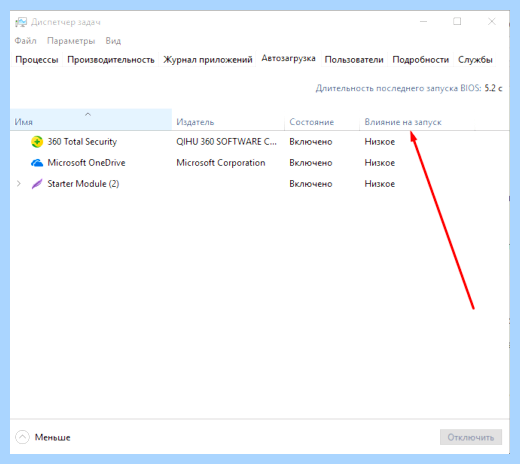Go to the Пользователи tab

click(x=354, y=60)
